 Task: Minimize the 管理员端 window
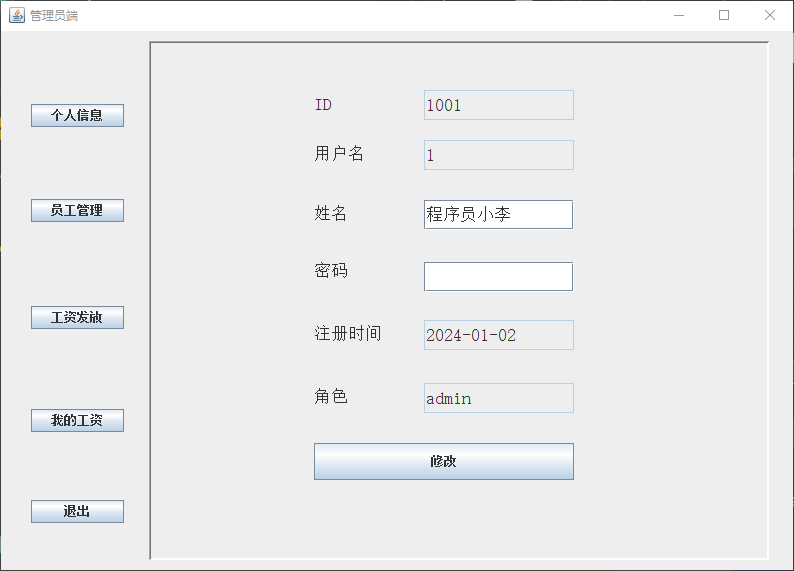(679, 15)
